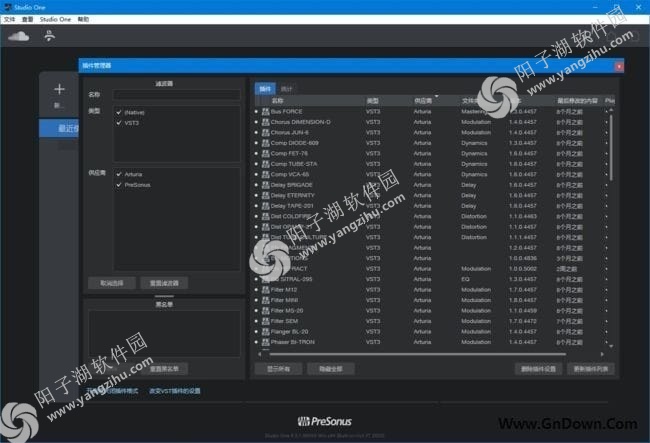This screenshot has height=443, width=650.
Task: Toggle visibility dot for Comp FET-76
Action: pos(256,153)
